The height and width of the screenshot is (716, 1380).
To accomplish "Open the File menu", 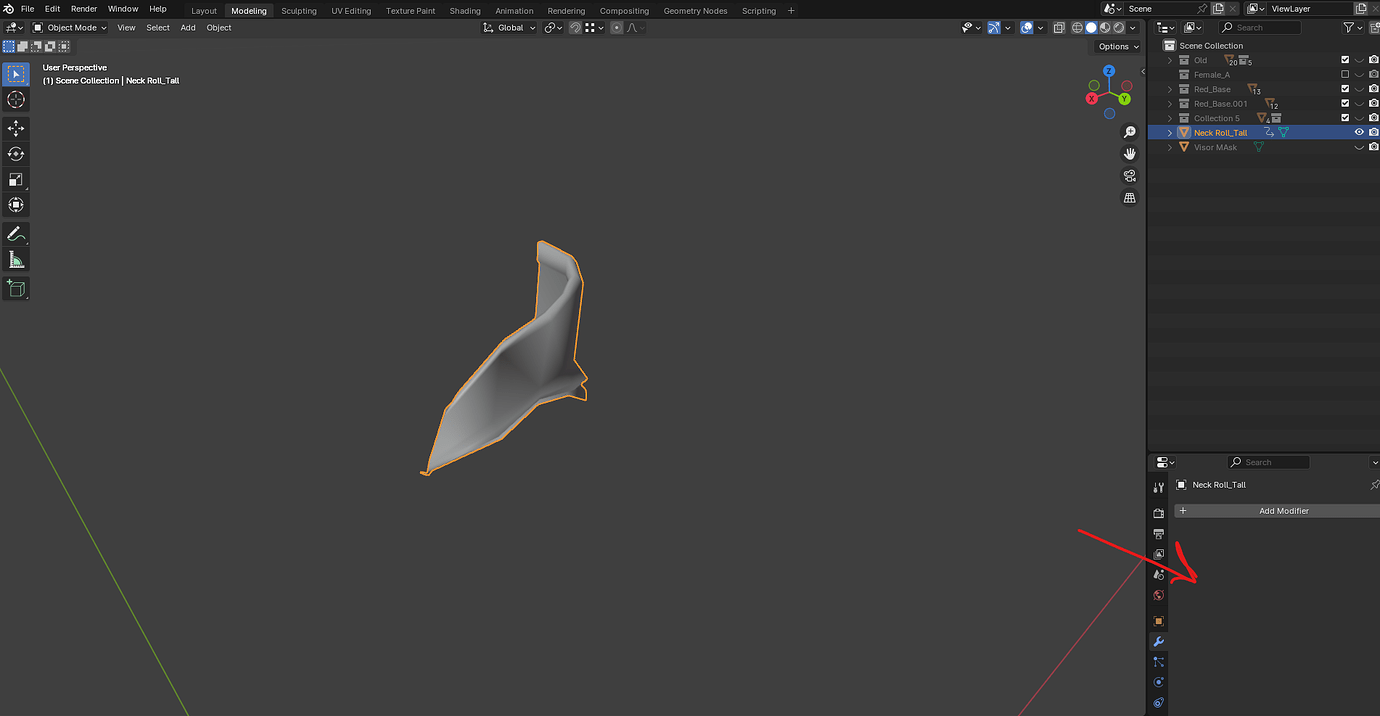I will coord(27,9).
